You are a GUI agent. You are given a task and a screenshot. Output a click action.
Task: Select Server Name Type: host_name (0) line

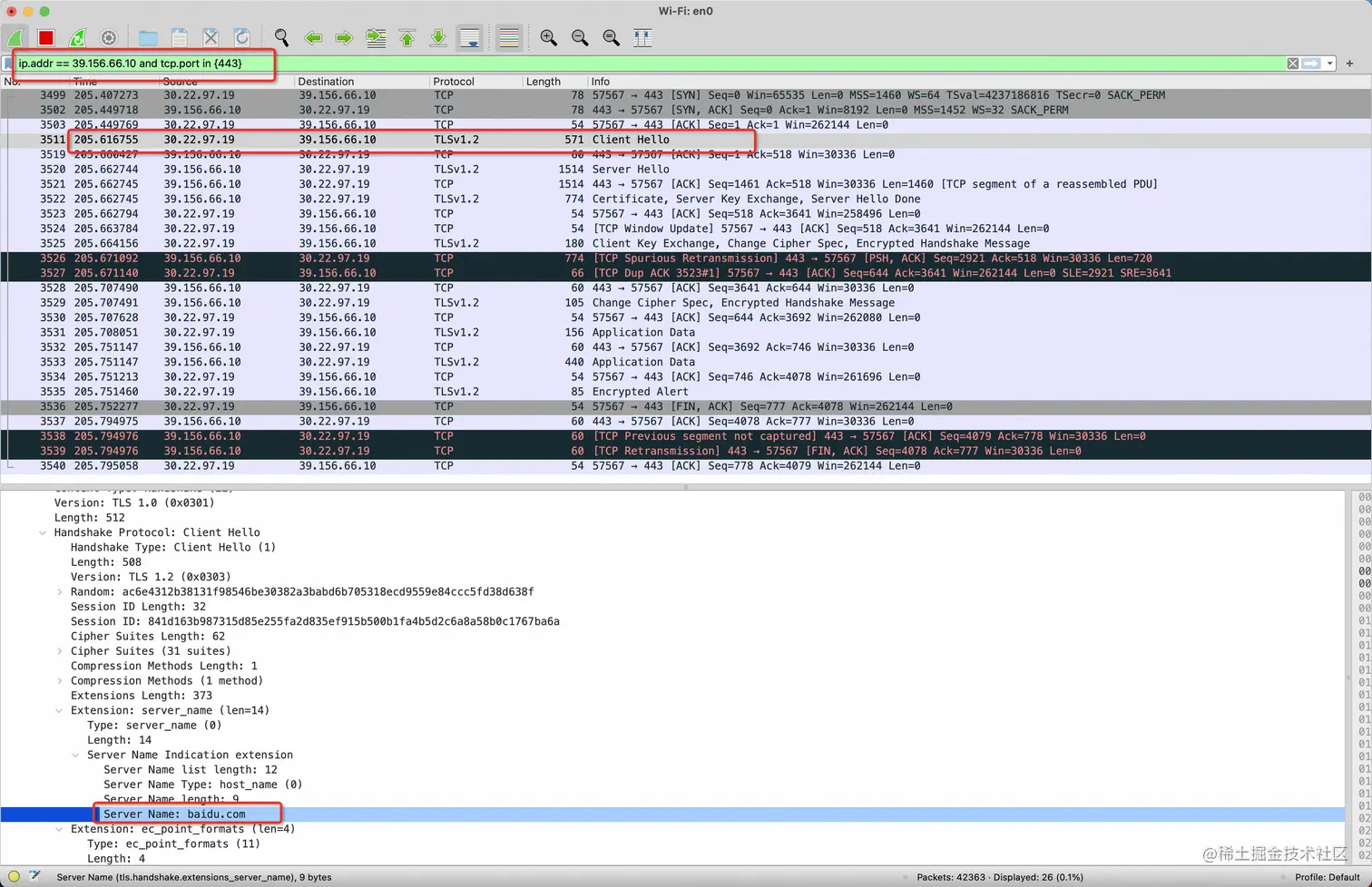click(202, 785)
